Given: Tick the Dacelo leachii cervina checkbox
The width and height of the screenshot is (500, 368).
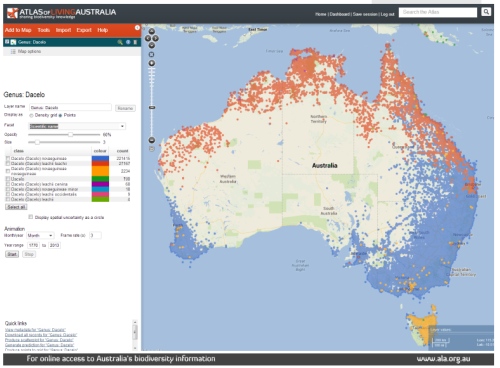Looking at the screenshot, I should point(7,184).
